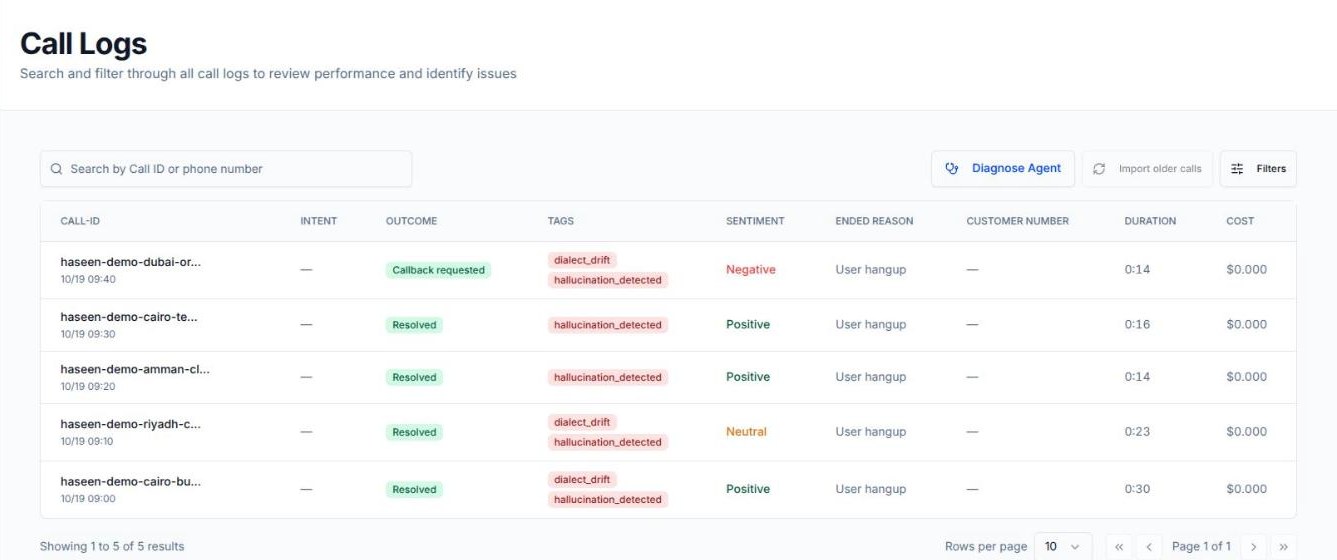Click the Call Logs page heading
Screen dimensions: 1337x560
point(84,43)
